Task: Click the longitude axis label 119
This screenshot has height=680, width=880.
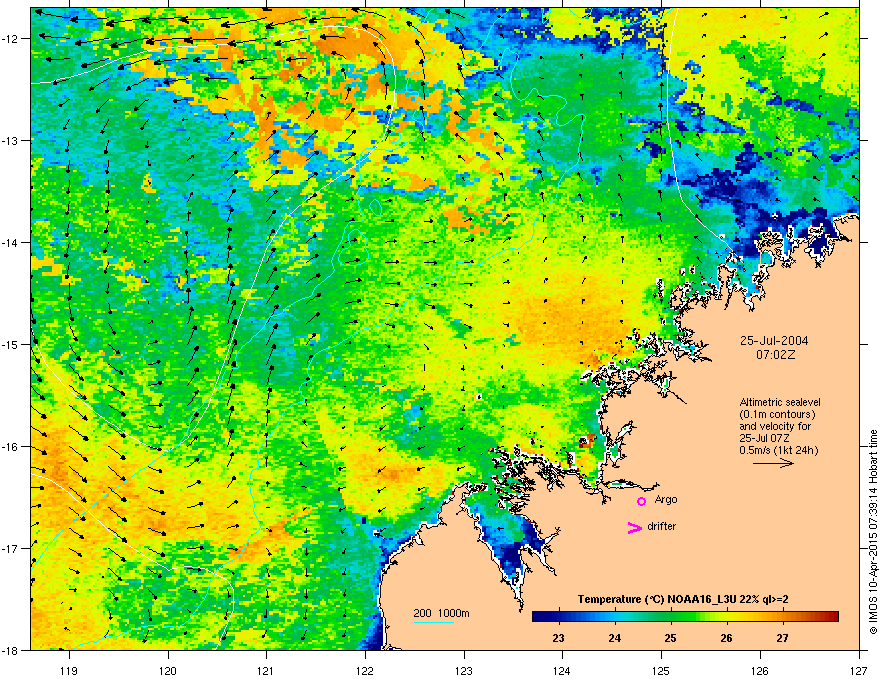Action: (x=69, y=670)
